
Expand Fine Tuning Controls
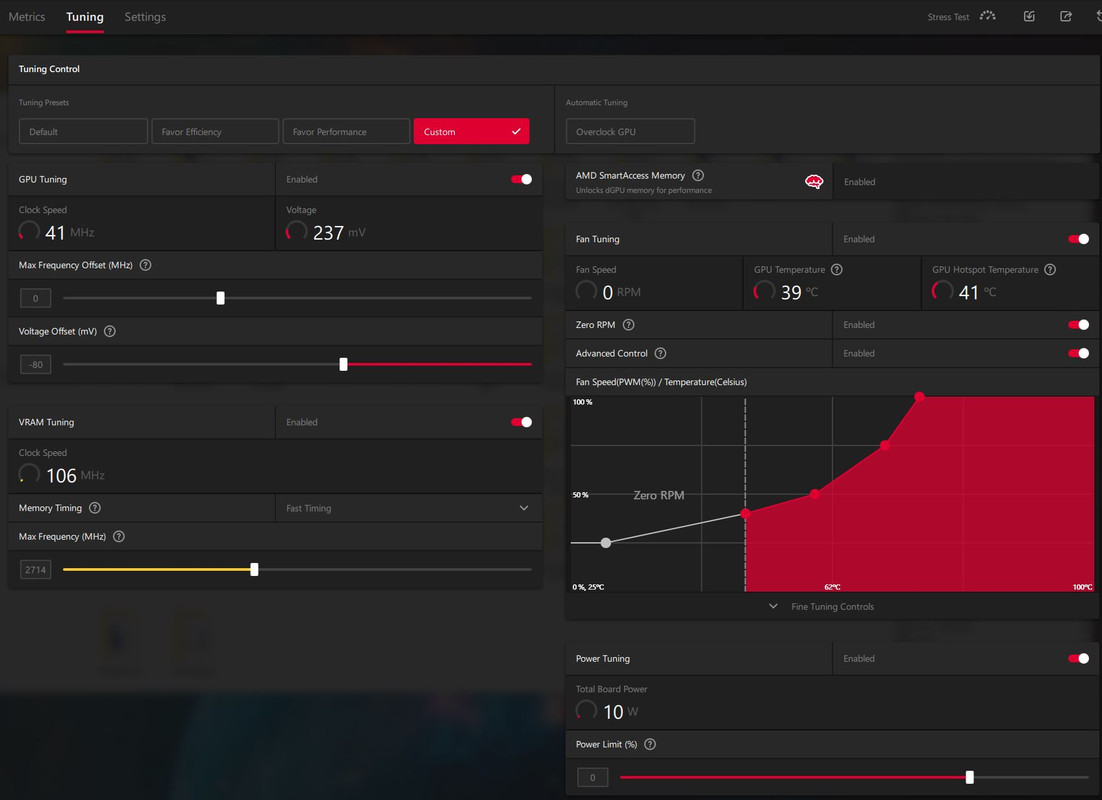822,606
